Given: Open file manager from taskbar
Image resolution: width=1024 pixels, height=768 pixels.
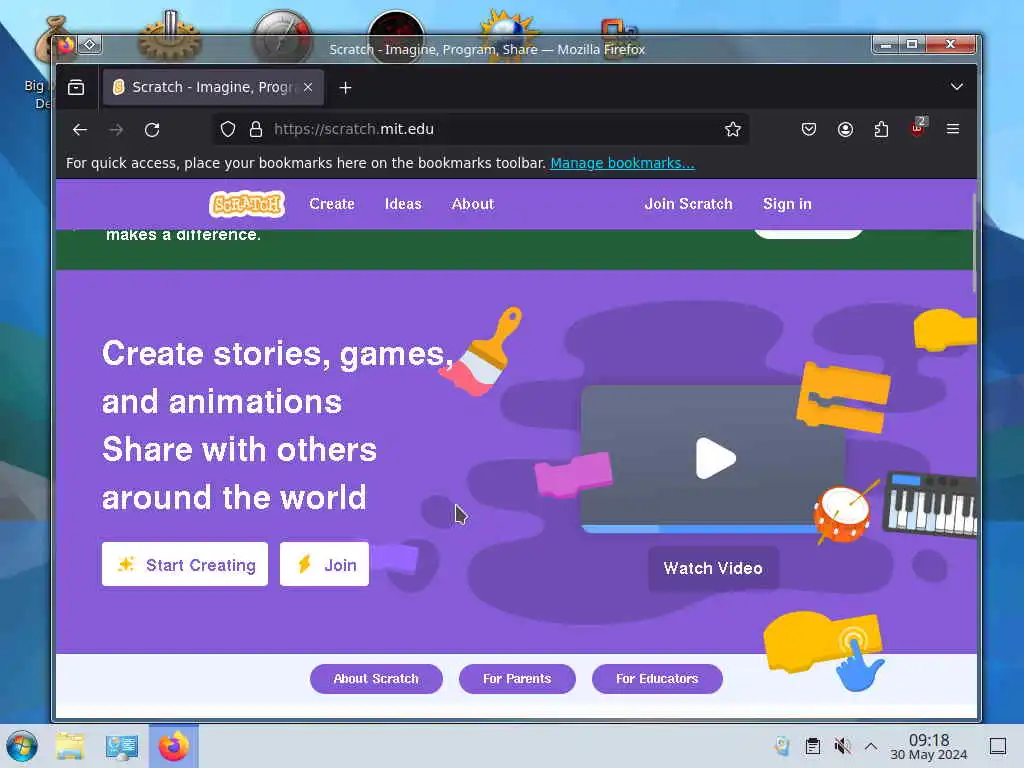Looking at the screenshot, I should click(x=70, y=746).
